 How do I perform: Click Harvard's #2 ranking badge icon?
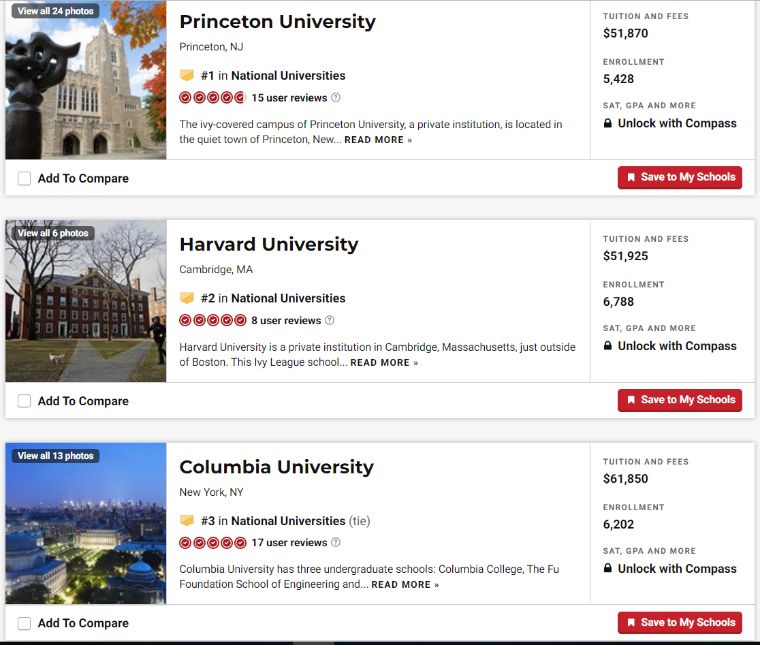187,298
